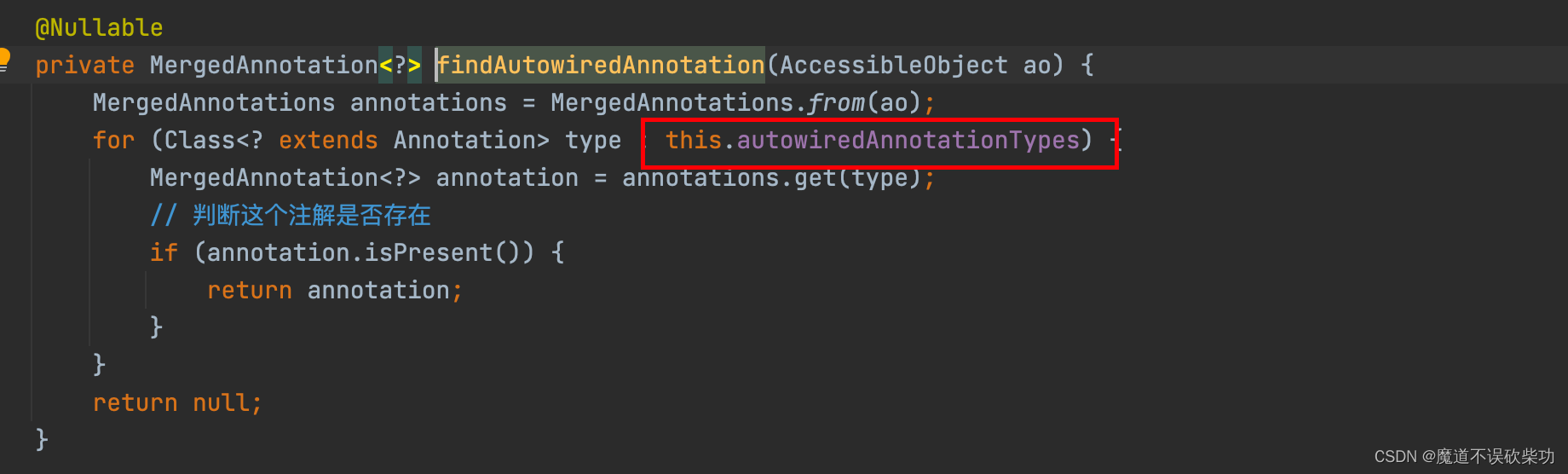Click the if keyword
1568x474 pixels.
(164, 253)
